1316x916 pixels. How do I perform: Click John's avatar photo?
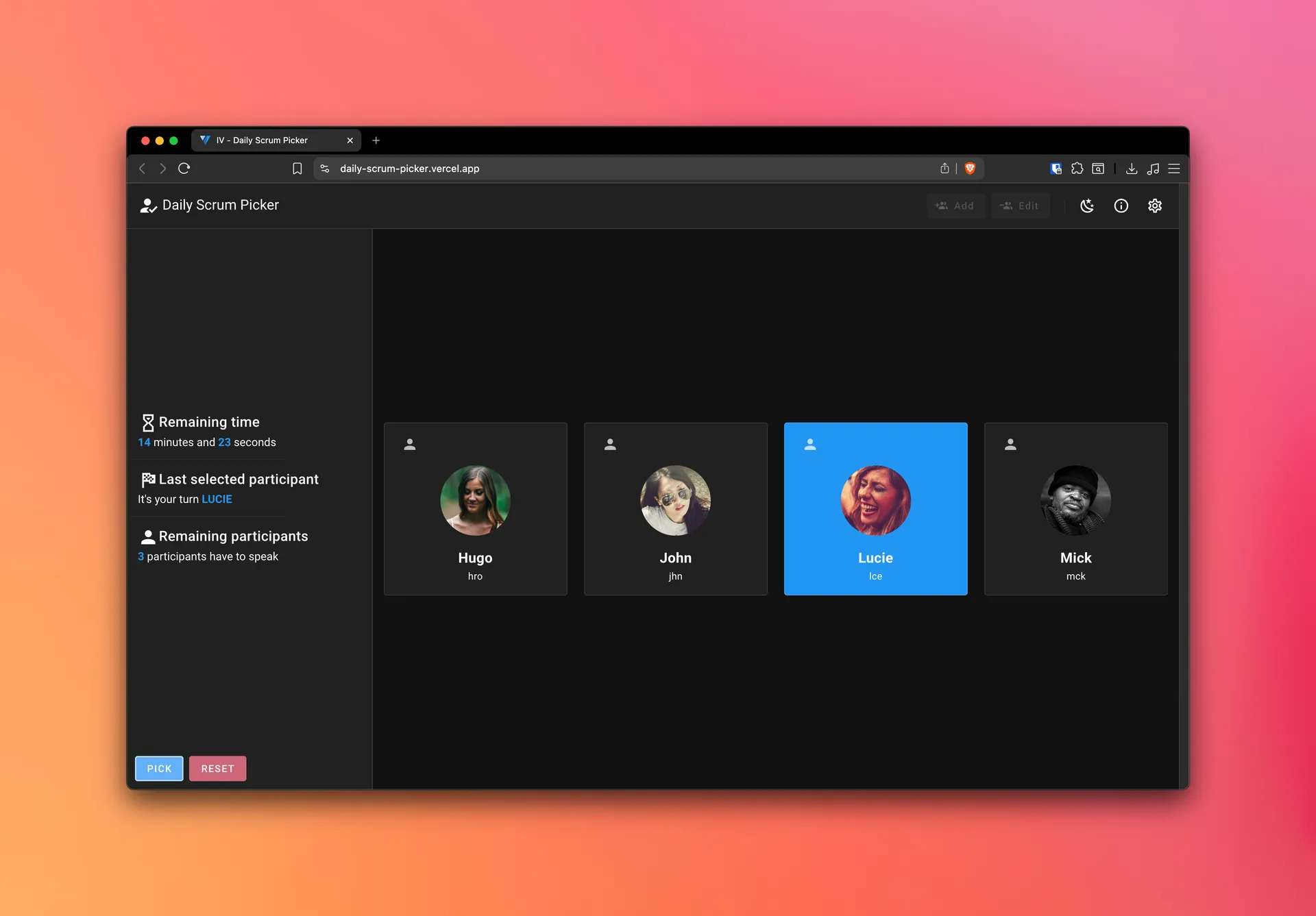click(675, 500)
